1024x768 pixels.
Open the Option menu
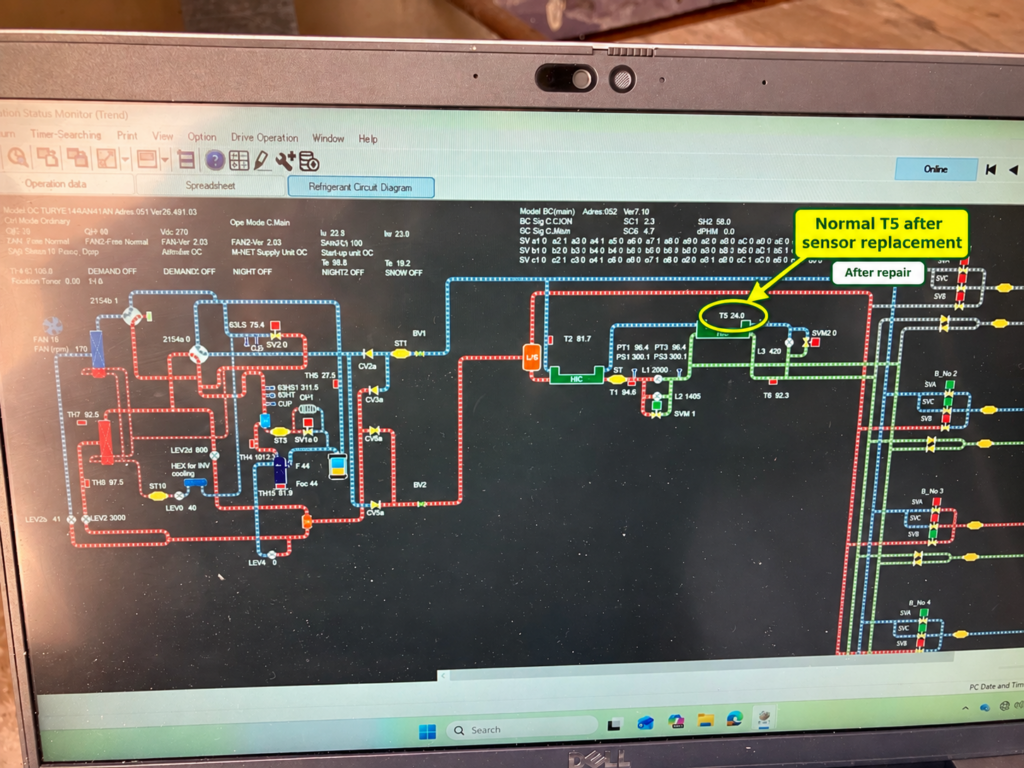[202, 136]
